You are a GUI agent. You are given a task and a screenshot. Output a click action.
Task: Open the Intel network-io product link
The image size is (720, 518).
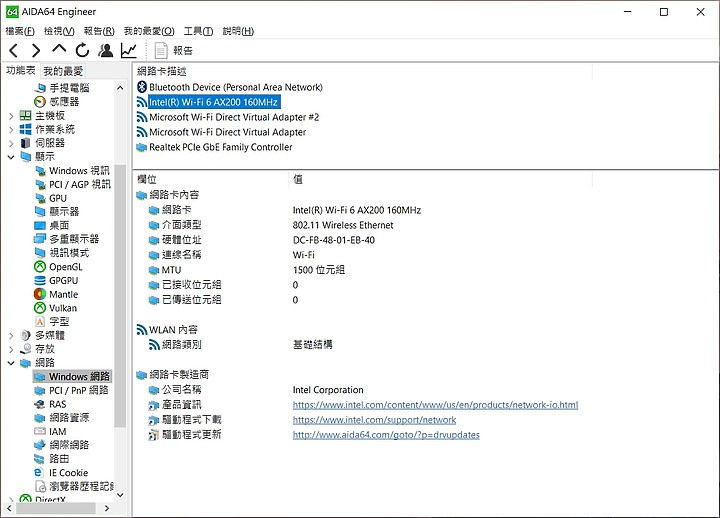tap(435, 405)
